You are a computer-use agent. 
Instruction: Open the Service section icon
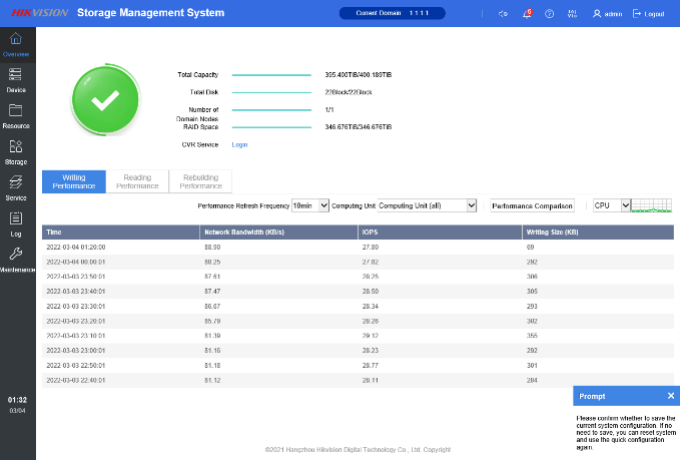16,187
